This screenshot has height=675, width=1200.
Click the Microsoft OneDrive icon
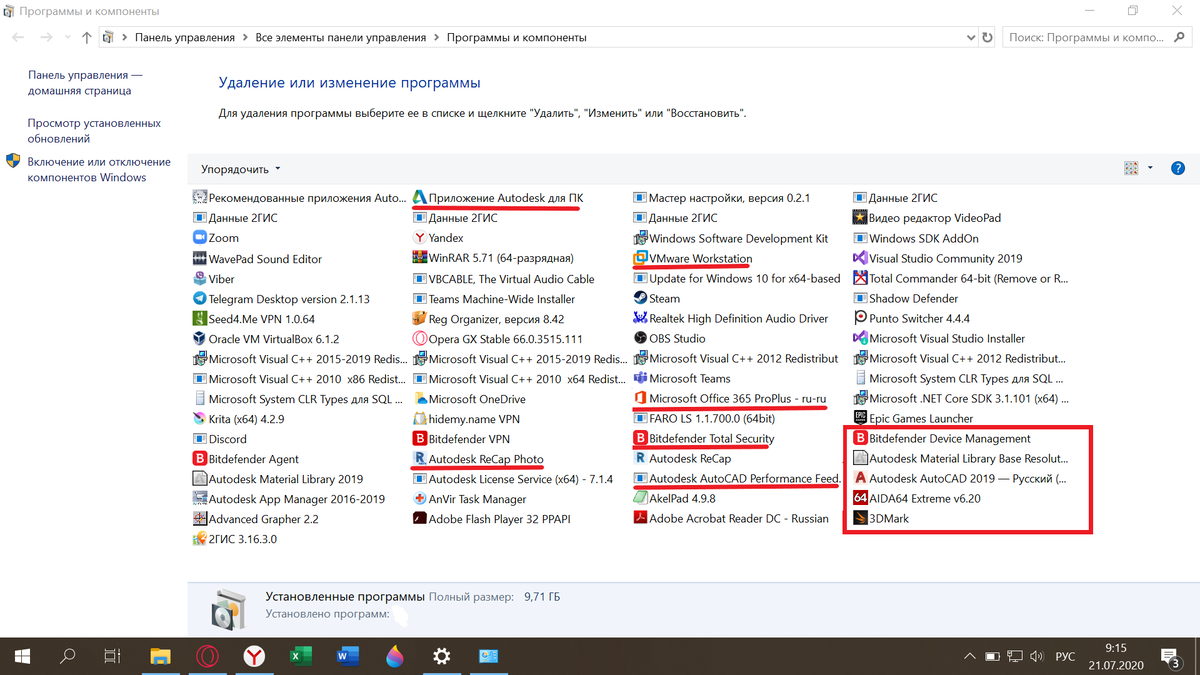[x=420, y=399]
